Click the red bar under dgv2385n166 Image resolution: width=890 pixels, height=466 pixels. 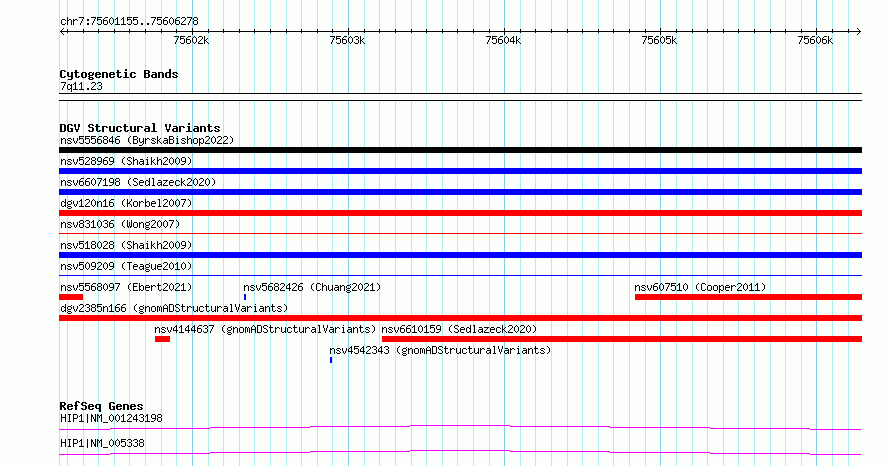460,318
